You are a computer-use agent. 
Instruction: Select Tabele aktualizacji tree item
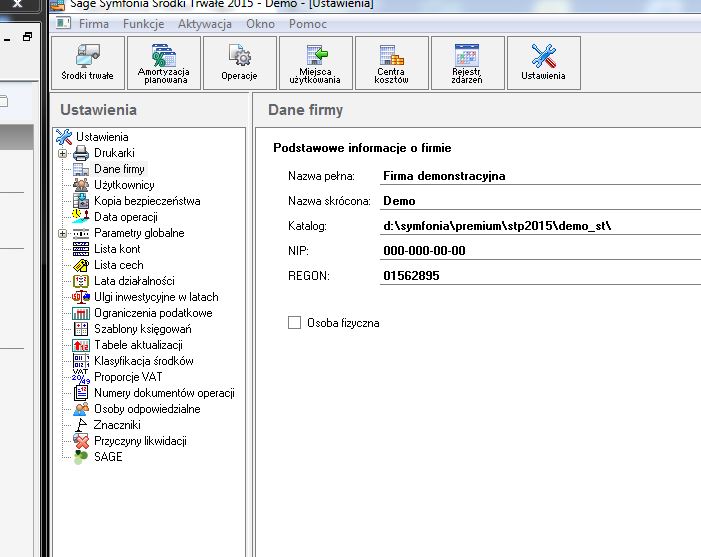138,345
